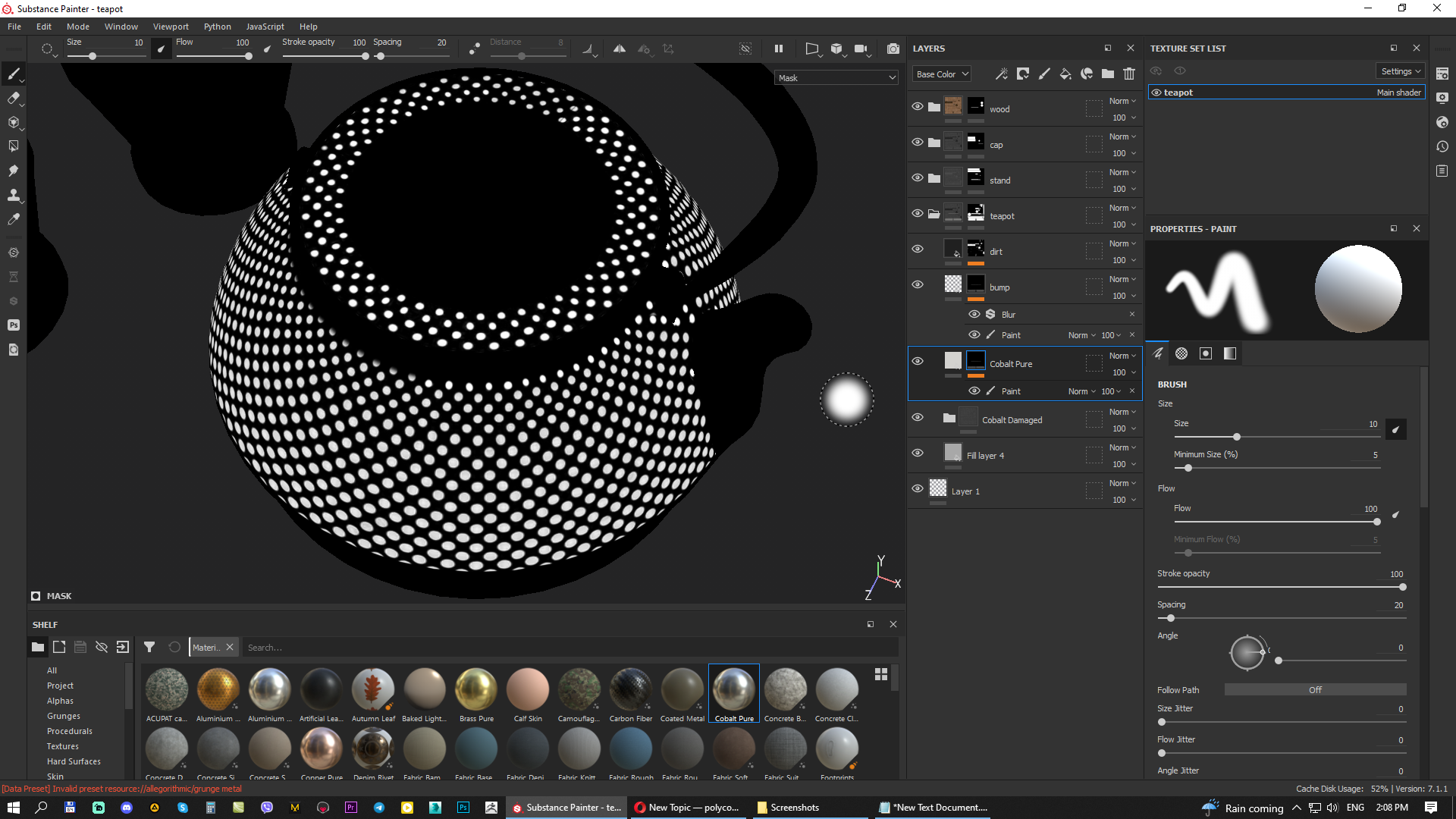
Task: Open the Mask channel dropdown in viewport
Action: click(x=835, y=77)
